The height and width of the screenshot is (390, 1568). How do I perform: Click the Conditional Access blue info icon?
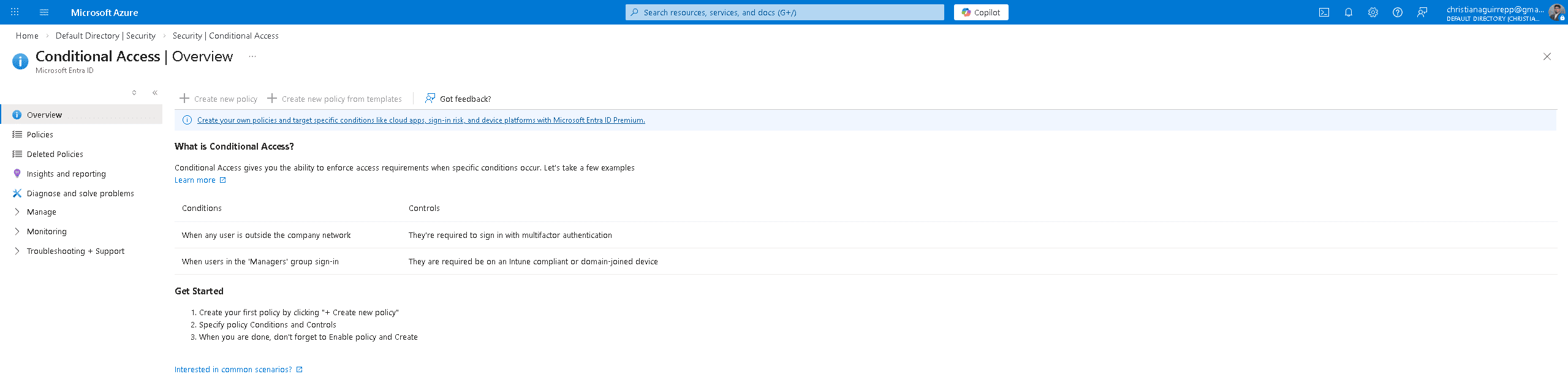[x=20, y=61]
